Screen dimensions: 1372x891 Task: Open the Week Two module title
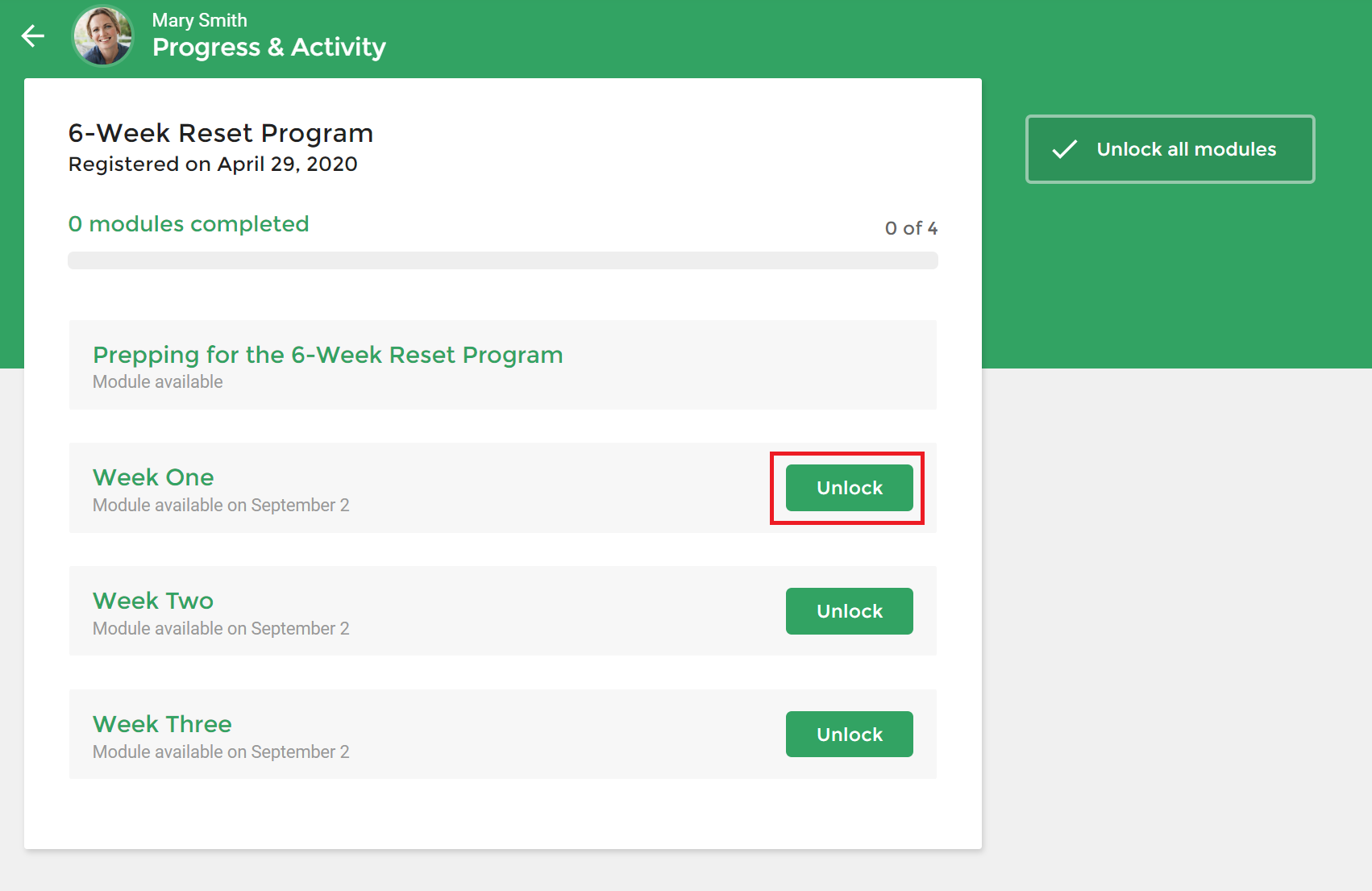coord(153,601)
